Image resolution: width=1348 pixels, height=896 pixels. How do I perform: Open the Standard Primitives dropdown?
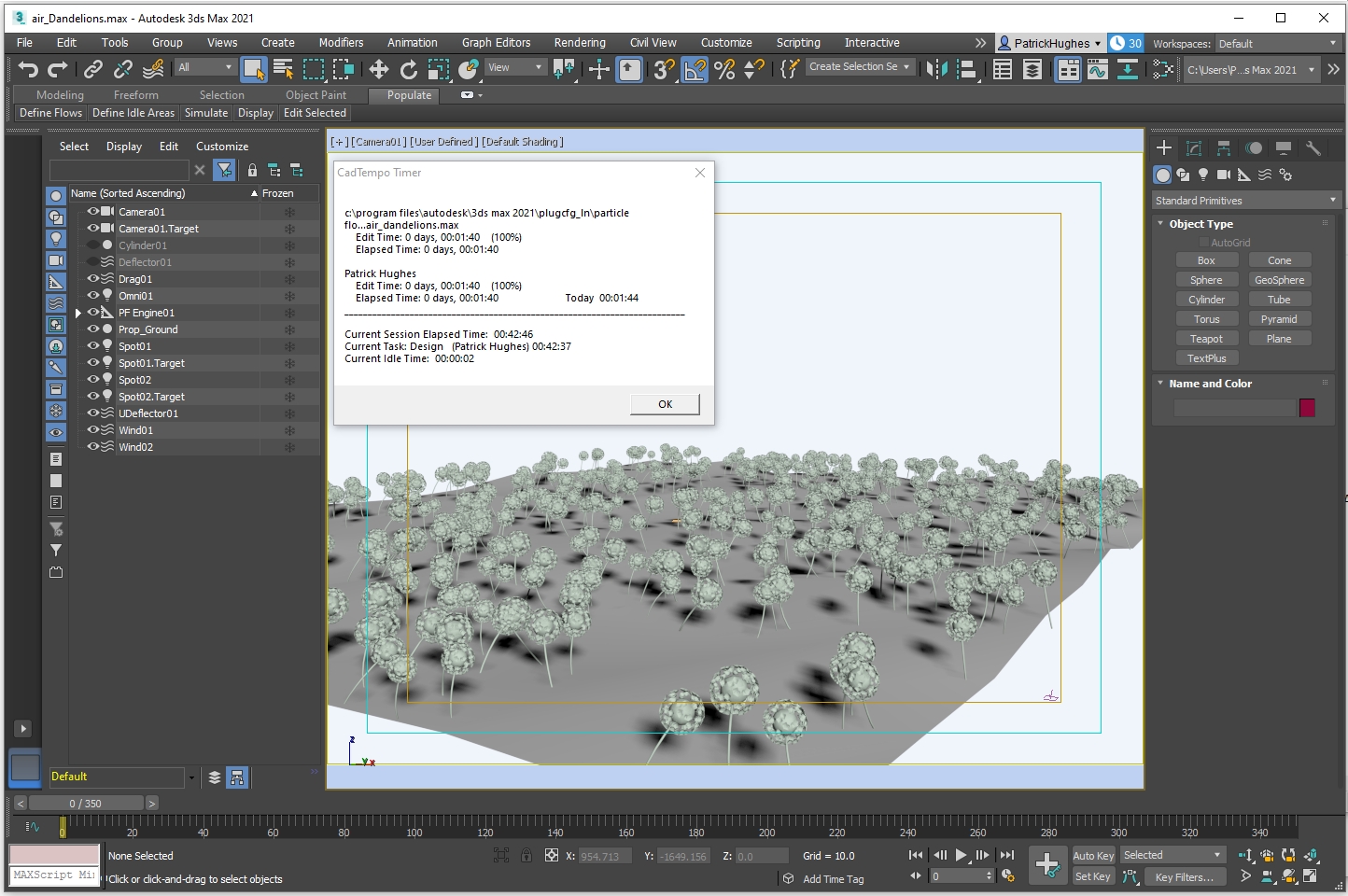pyautogui.click(x=1245, y=201)
